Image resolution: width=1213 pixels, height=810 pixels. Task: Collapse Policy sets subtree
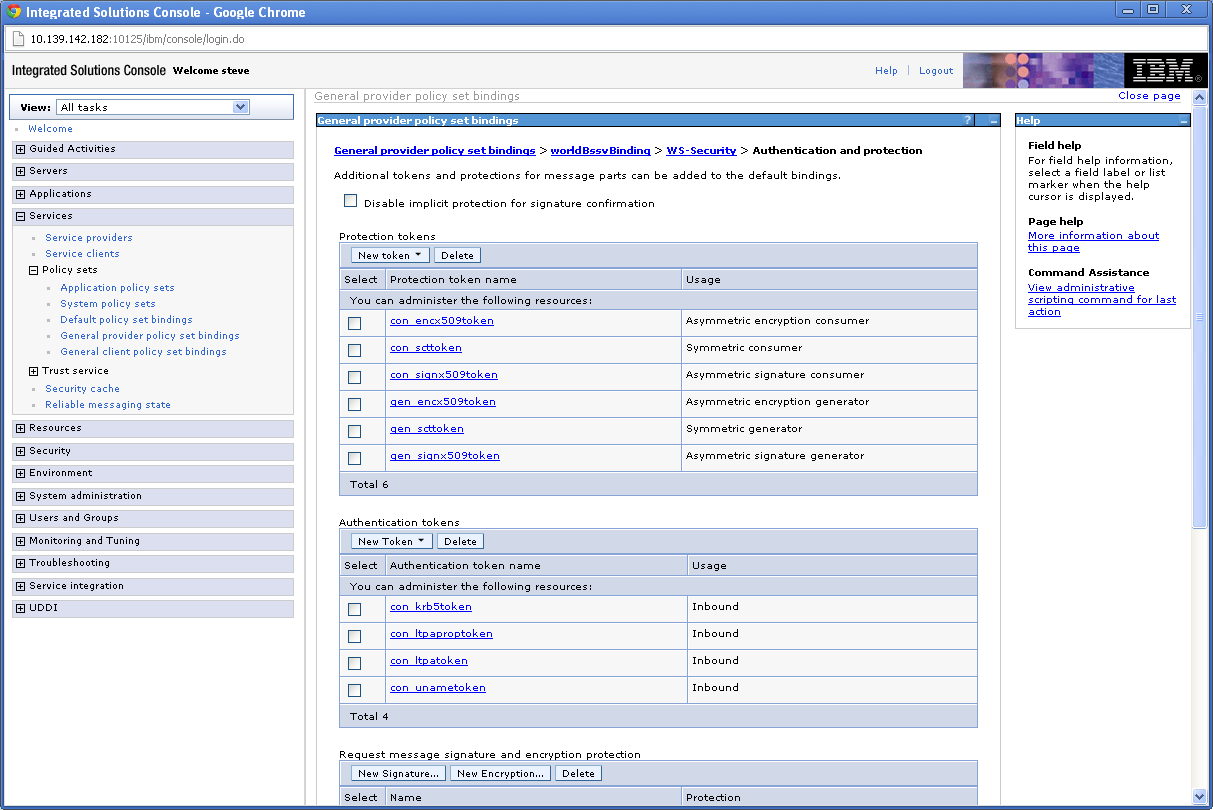pyautogui.click(x=33, y=270)
